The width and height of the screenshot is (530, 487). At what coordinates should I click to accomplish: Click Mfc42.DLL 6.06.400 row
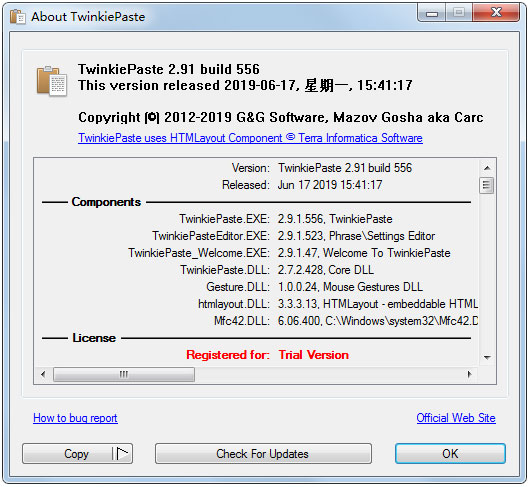pyautogui.click(x=346, y=321)
